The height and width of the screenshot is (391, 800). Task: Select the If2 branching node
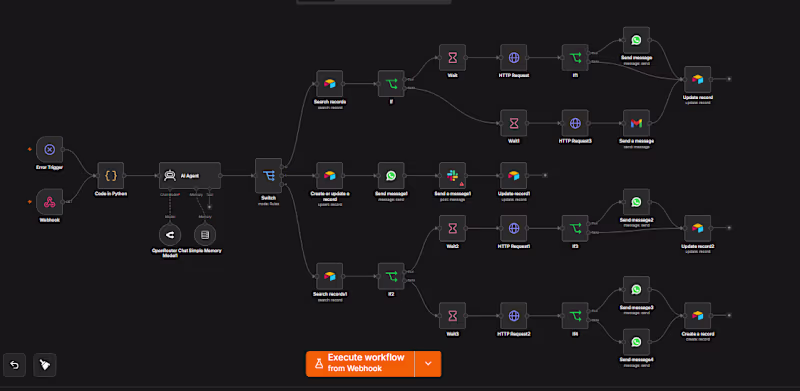pyautogui.click(x=391, y=276)
